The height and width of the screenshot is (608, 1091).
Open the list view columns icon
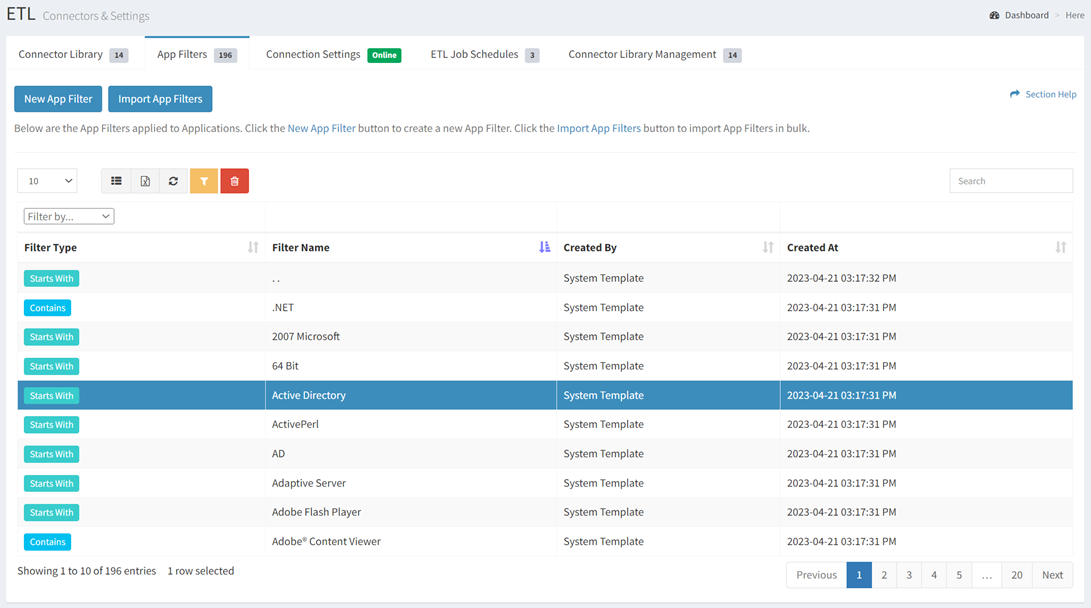click(116, 180)
